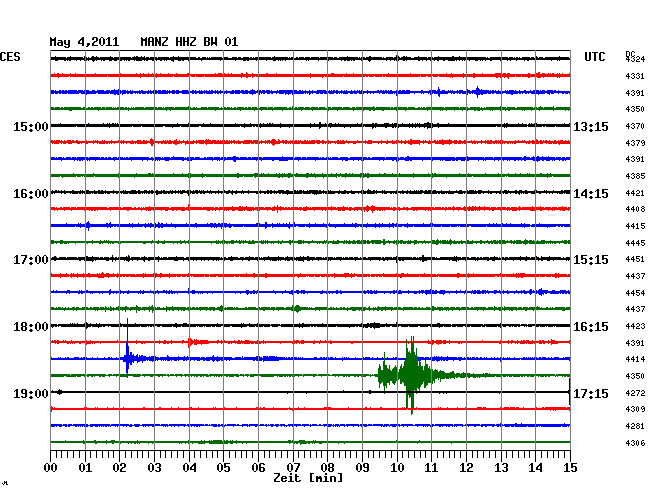Click the 14:15 UTC time label
This screenshot has height=494, width=650.
pyautogui.click(x=590, y=194)
